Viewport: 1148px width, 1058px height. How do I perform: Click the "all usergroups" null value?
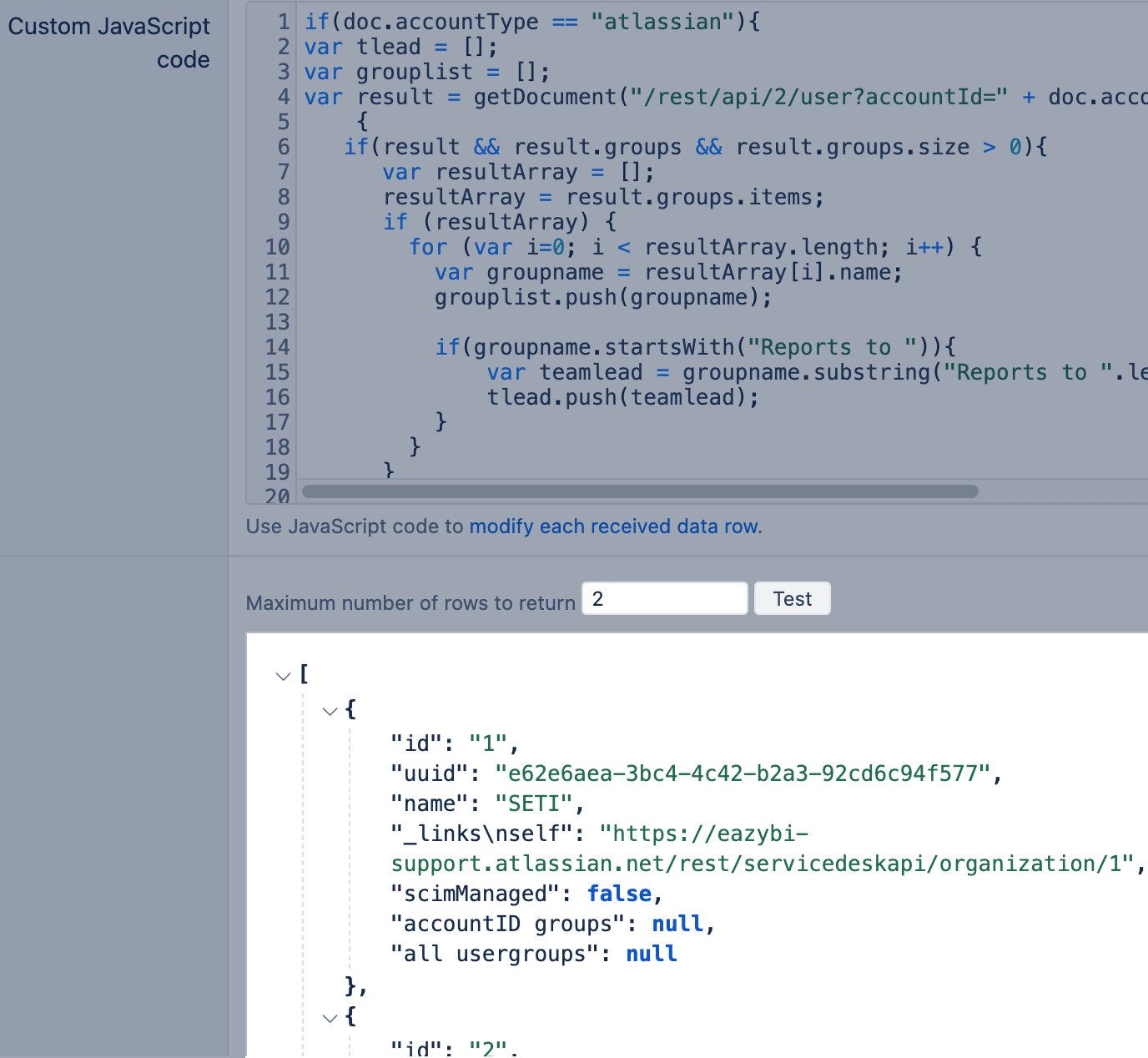pyautogui.click(x=651, y=954)
